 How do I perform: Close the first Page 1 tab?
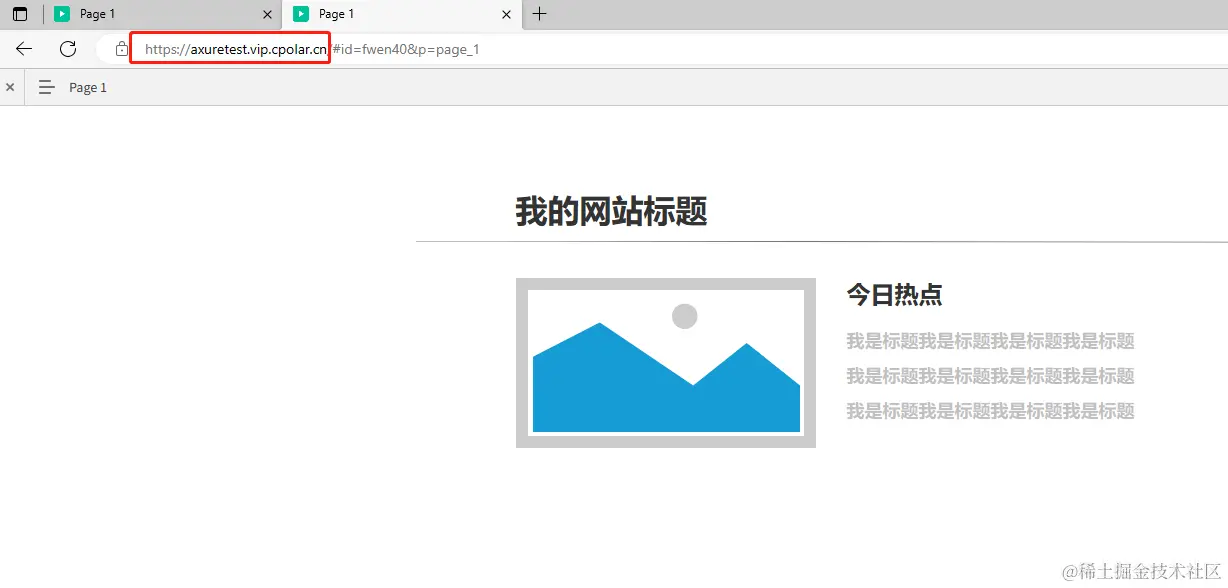pos(267,14)
